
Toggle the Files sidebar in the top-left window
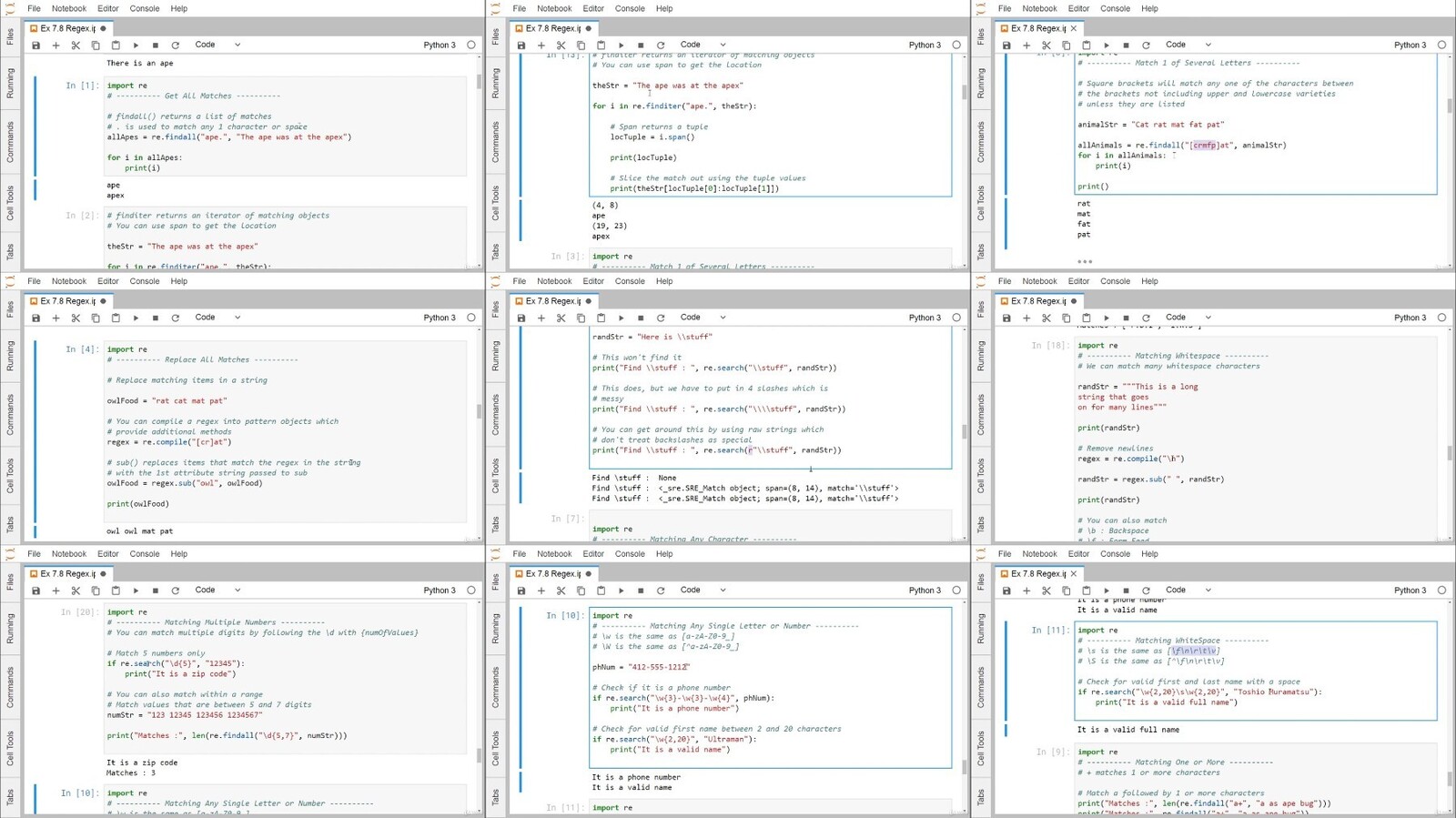(x=10, y=36)
